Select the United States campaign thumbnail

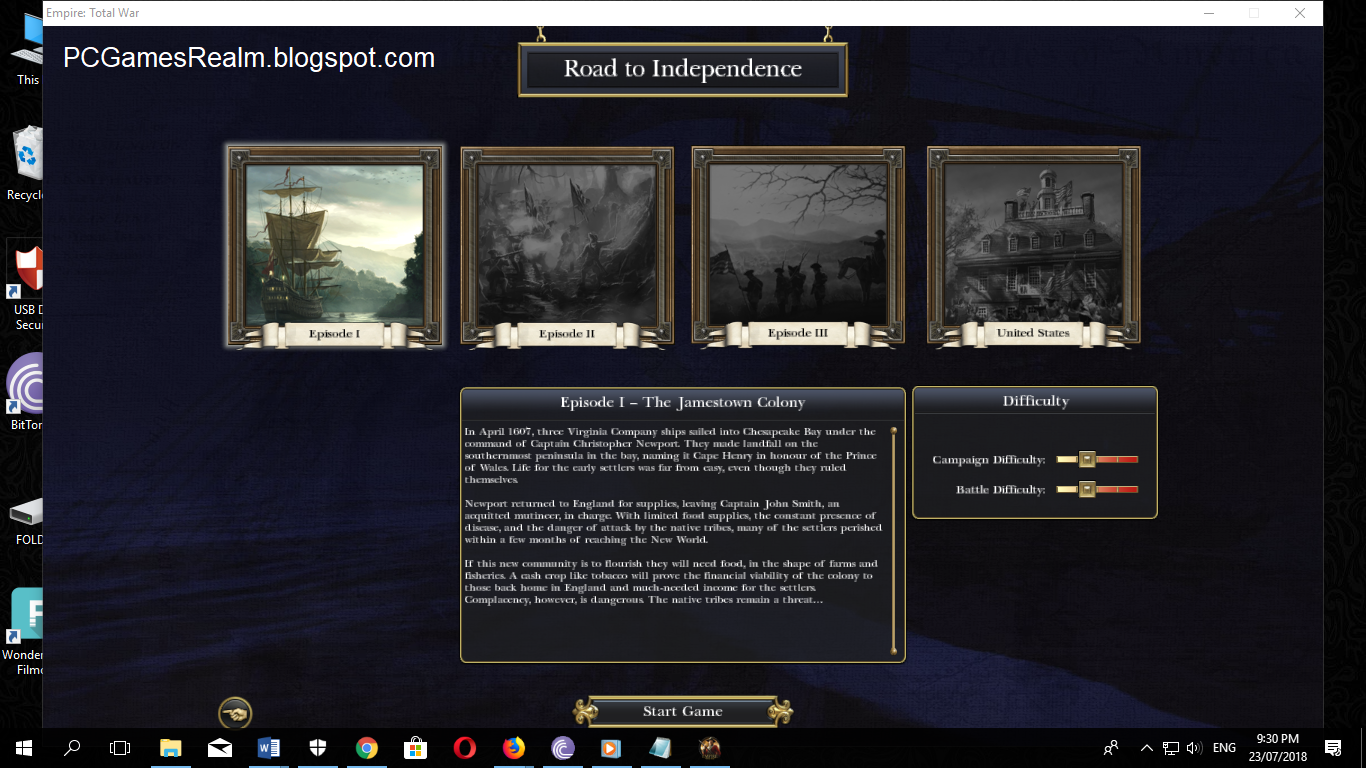click(1034, 246)
